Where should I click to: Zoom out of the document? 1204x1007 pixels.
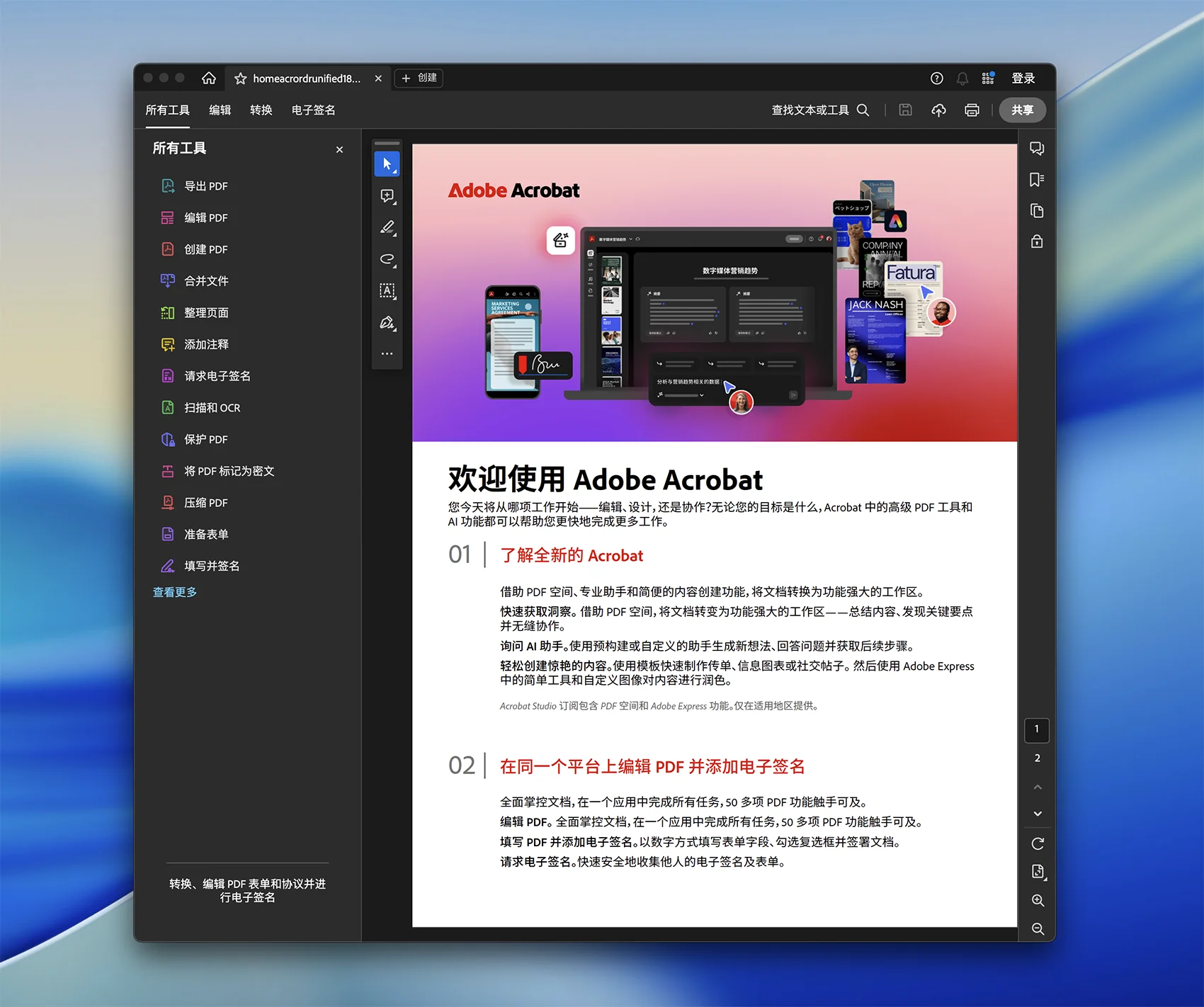1038,929
